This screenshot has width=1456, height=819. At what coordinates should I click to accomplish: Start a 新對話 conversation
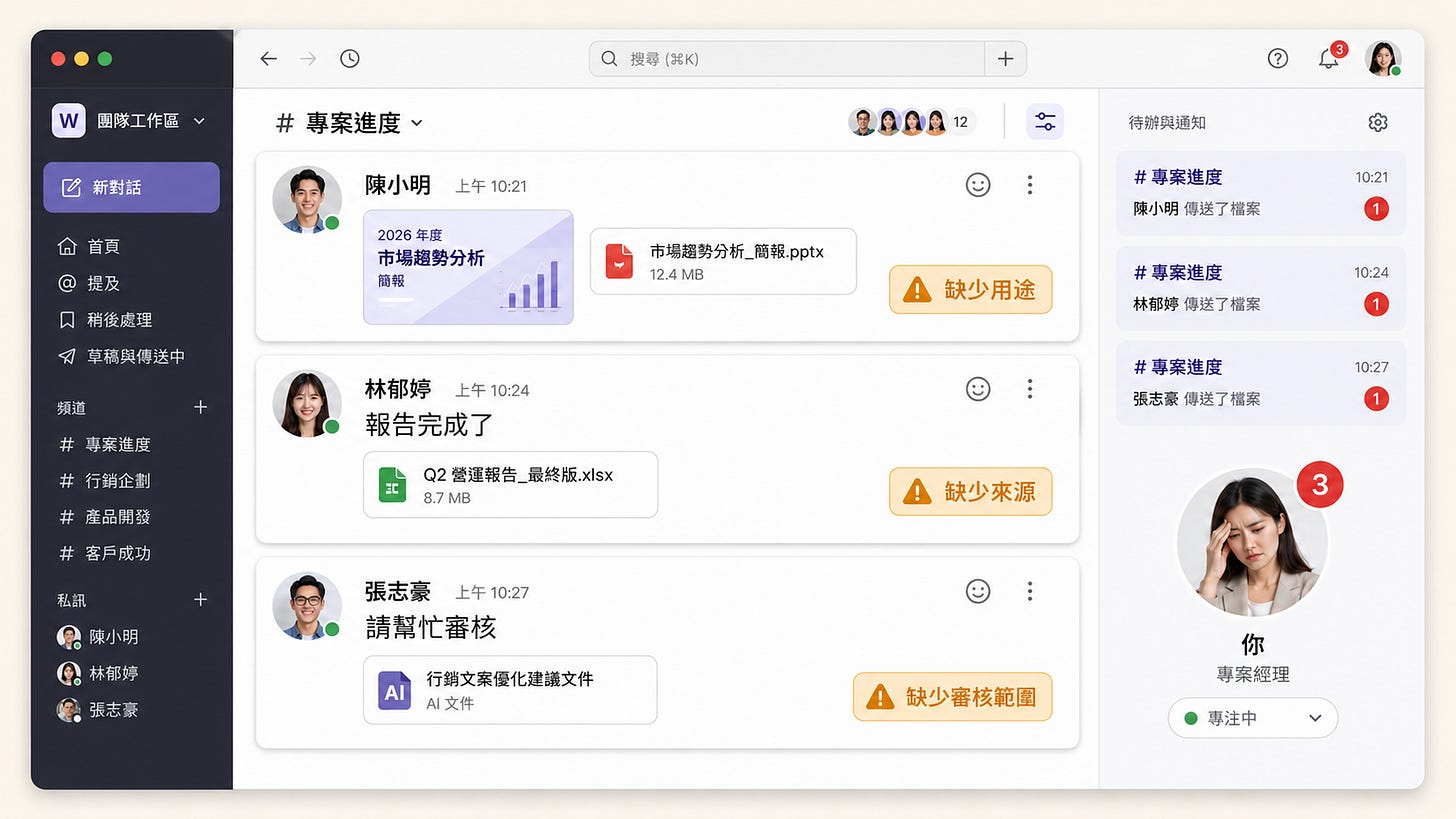pos(131,187)
